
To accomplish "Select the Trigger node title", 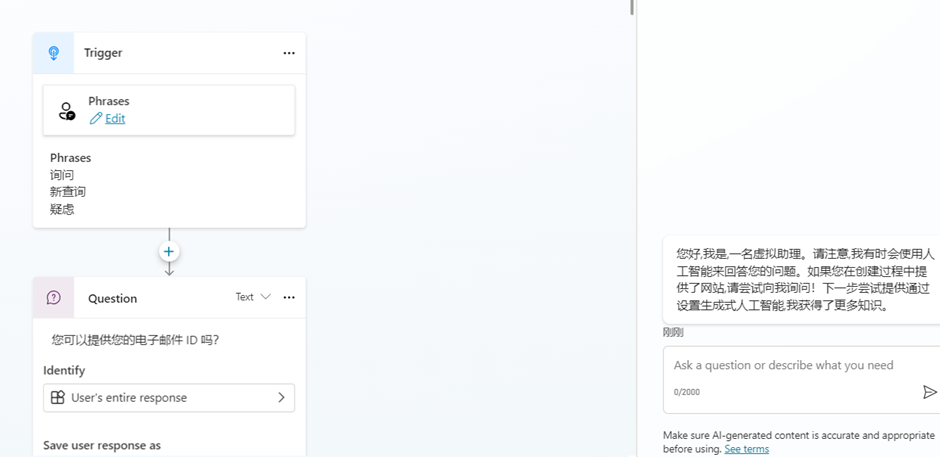I will (x=103, y=53).
